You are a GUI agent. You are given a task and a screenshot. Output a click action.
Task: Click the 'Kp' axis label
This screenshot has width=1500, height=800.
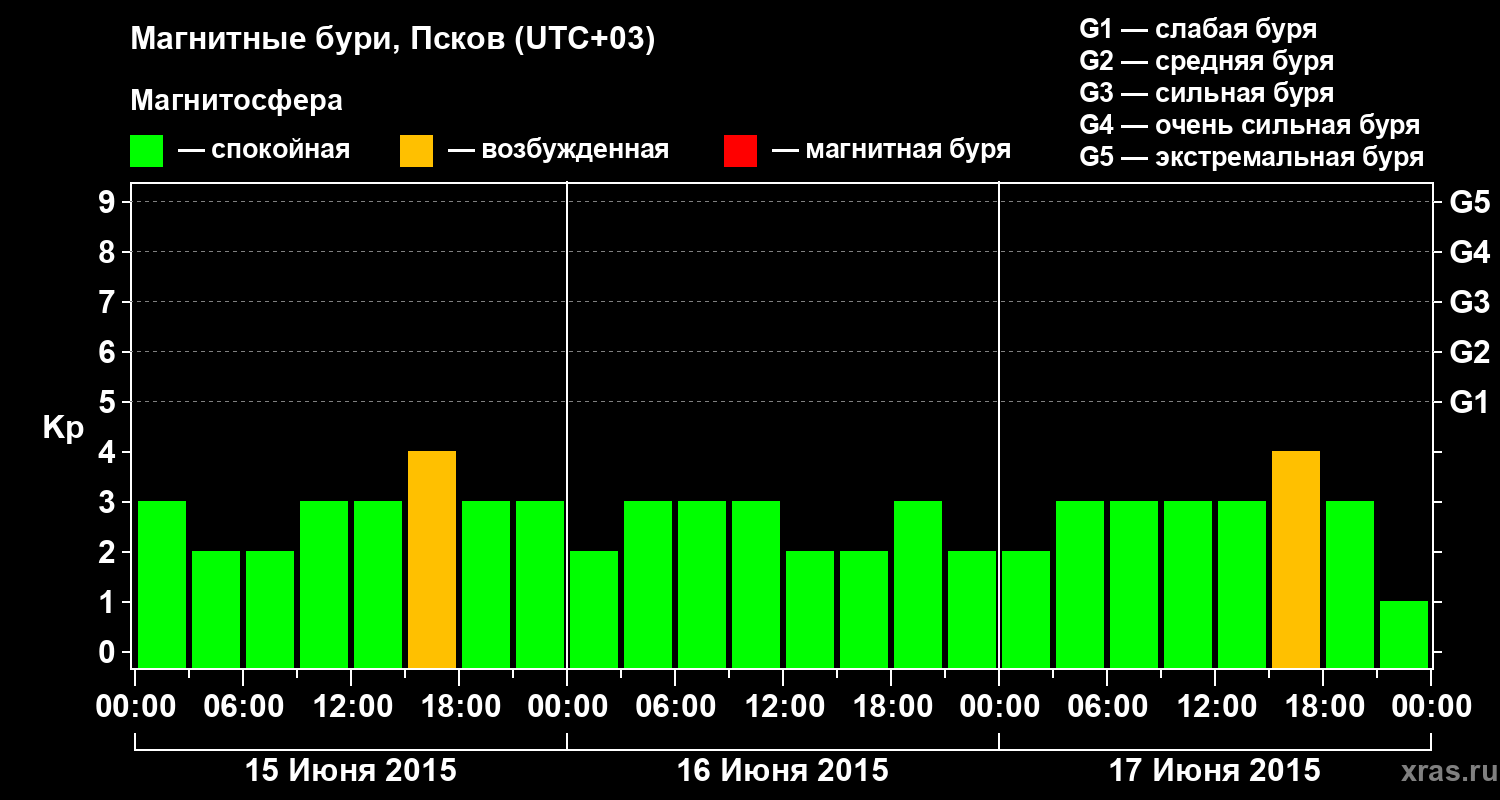(x=63, y=428)
